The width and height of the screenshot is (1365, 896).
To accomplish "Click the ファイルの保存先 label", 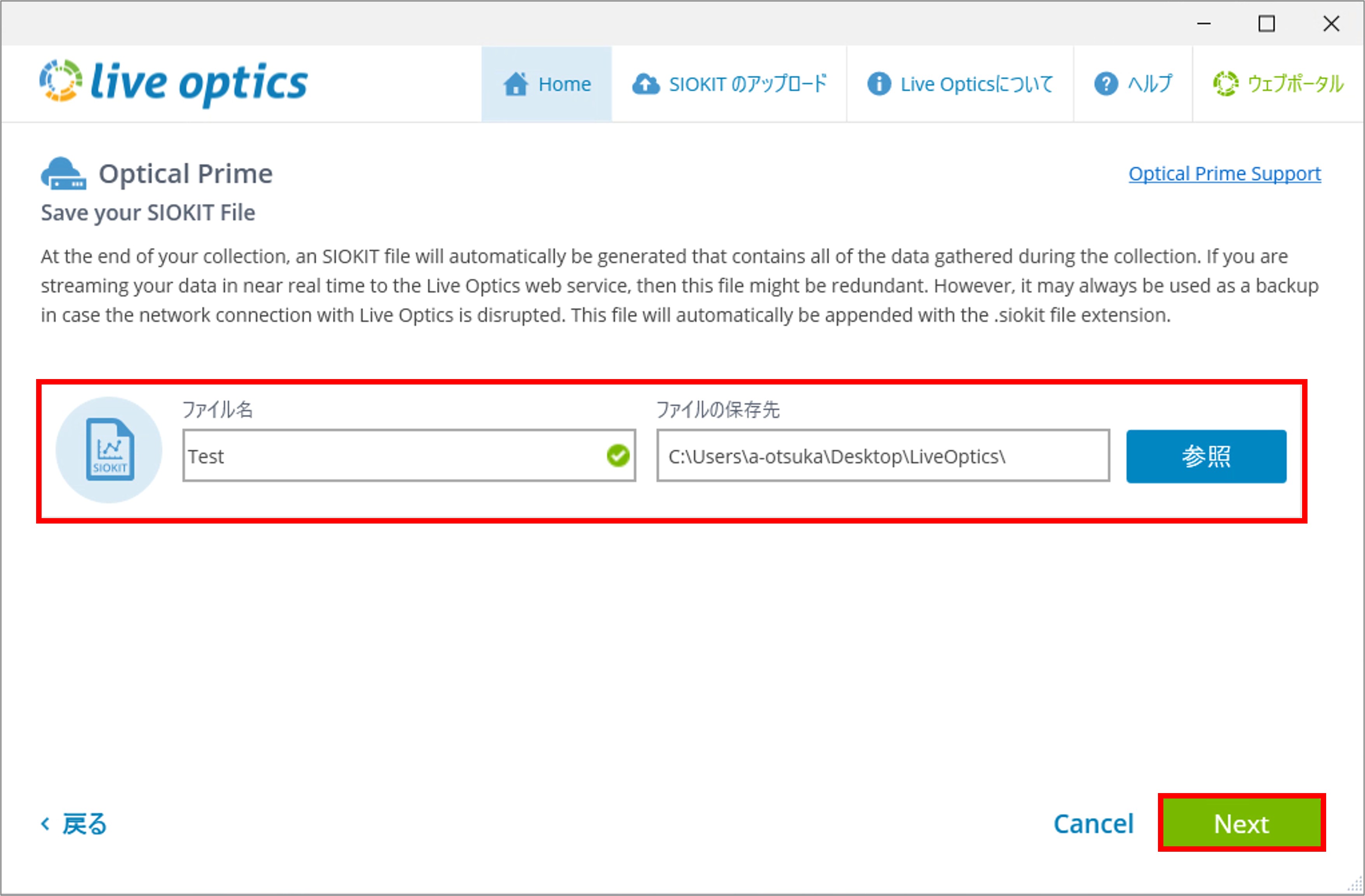I will (x=718, y=409).
